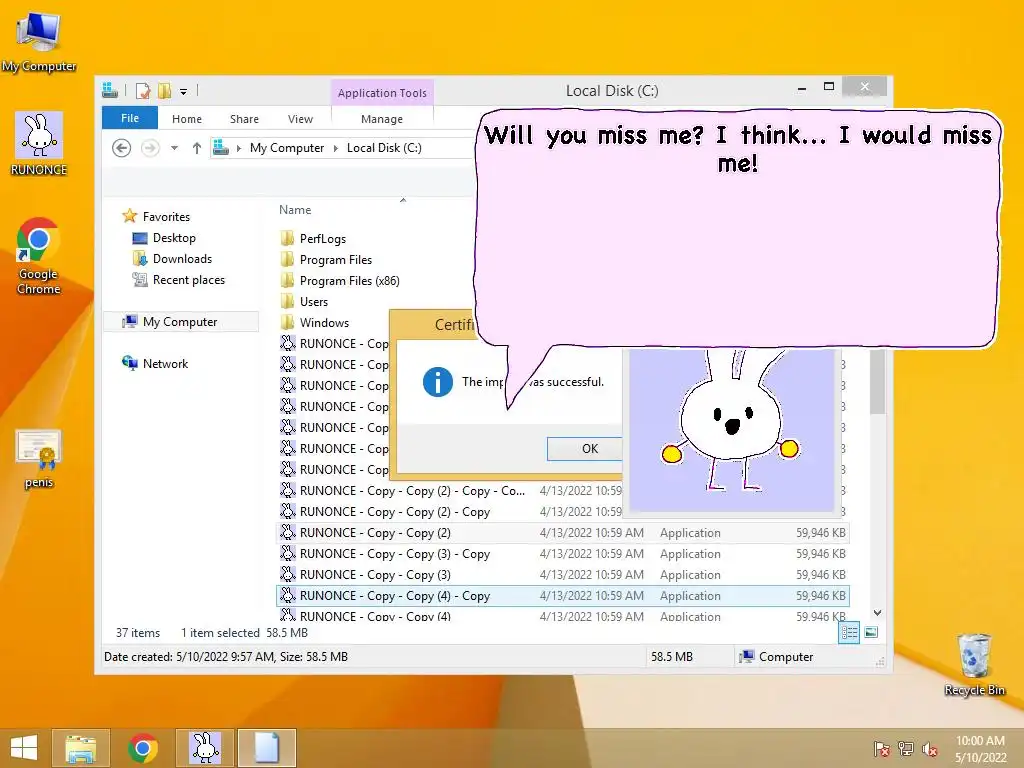Open recent locations dropdown arrow
The width and height of the screenshot is (1024, 768).
(x=174, y=148)
